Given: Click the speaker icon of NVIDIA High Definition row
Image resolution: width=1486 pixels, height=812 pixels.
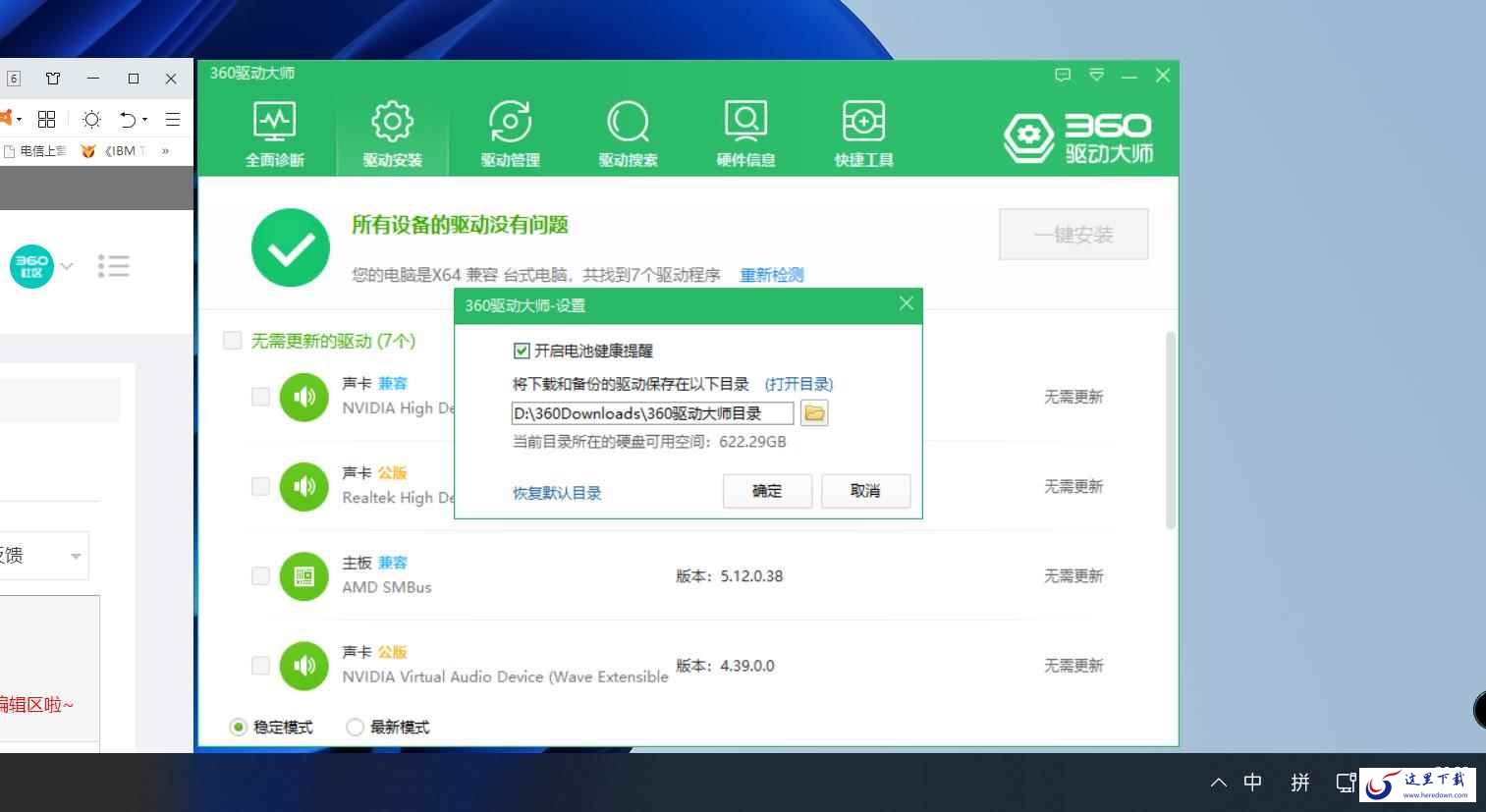Looking at the screenshot, I should tap(304, 397).
